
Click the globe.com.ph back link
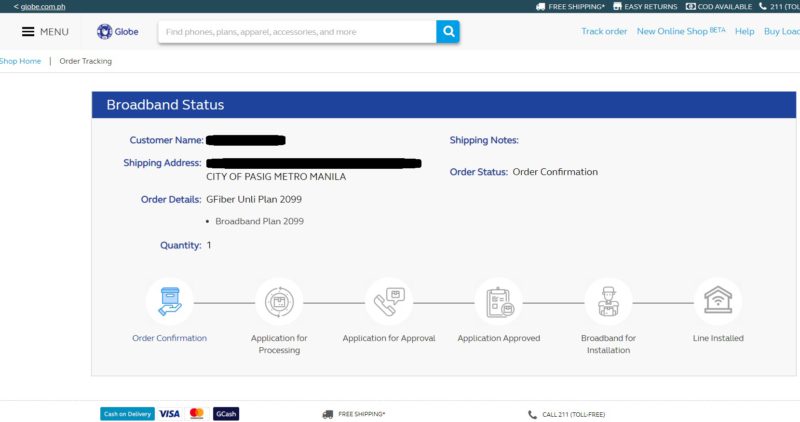(35, 6)
